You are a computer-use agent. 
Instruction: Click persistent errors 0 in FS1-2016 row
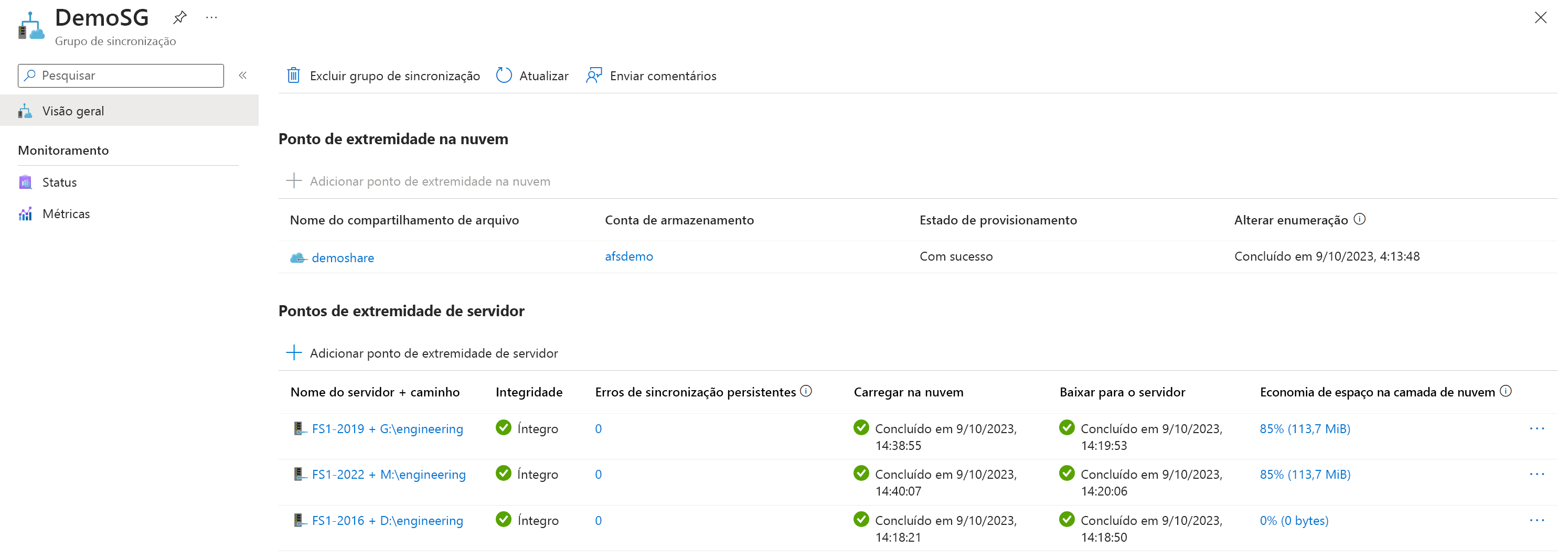click(x=599, y=520)
